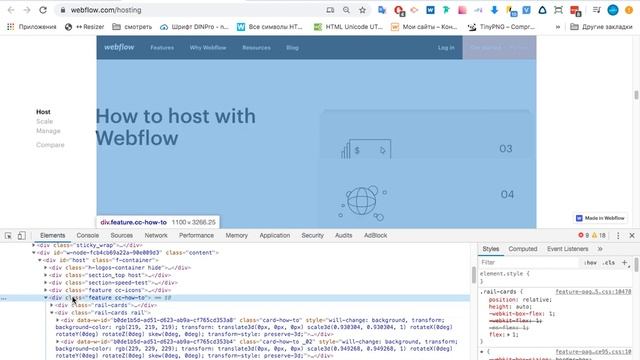Switch to the Memory tab
Image resolution: width=640 pixels, height=360 pixels.
click(x=237, y=236)
